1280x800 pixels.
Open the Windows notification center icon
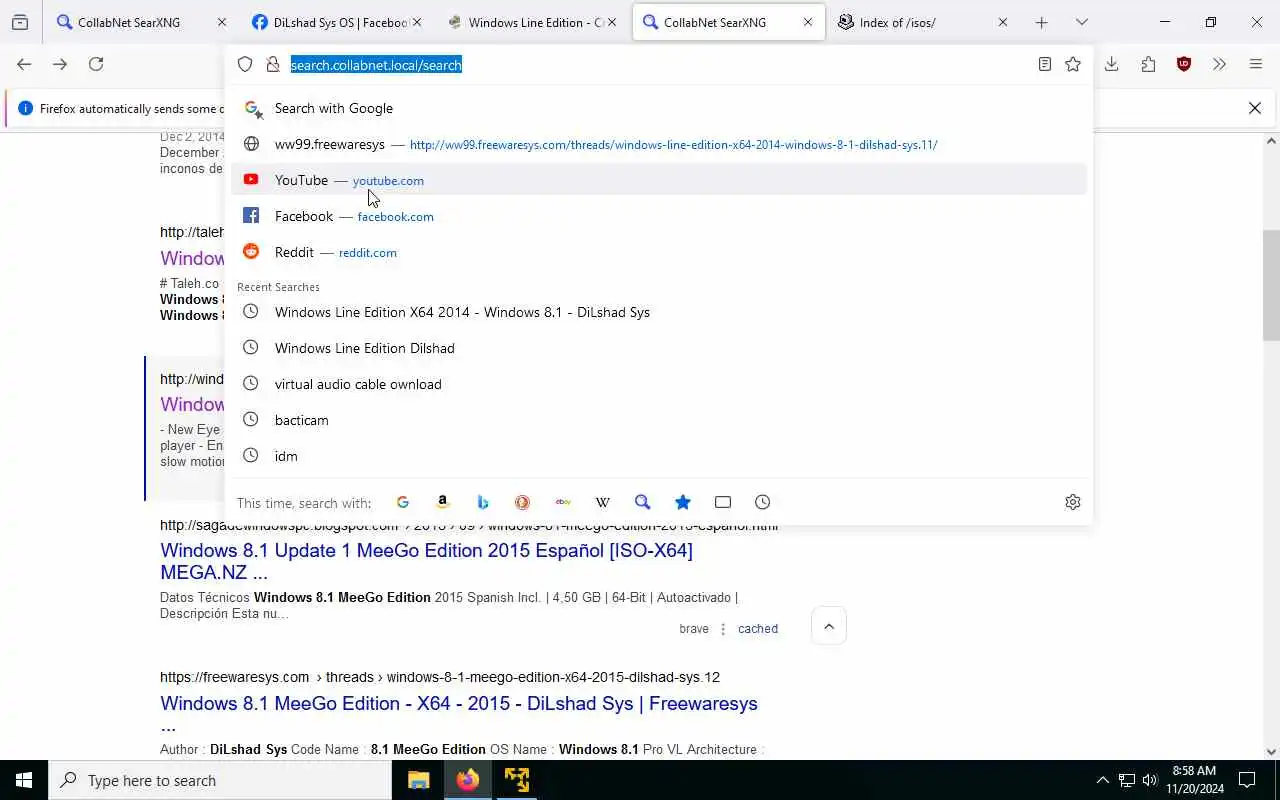click(1247, 780)
